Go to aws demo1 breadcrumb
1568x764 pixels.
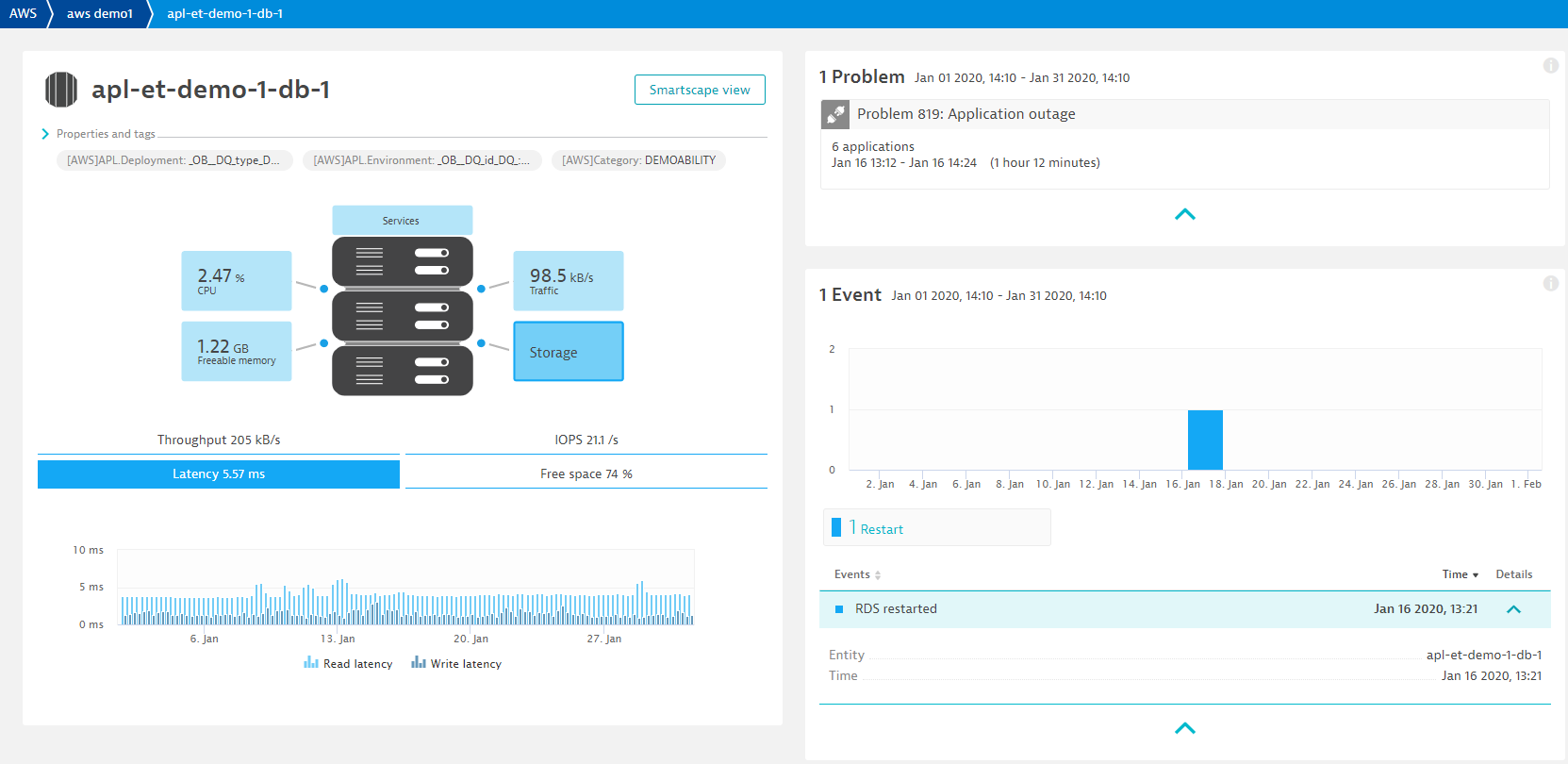99,13
